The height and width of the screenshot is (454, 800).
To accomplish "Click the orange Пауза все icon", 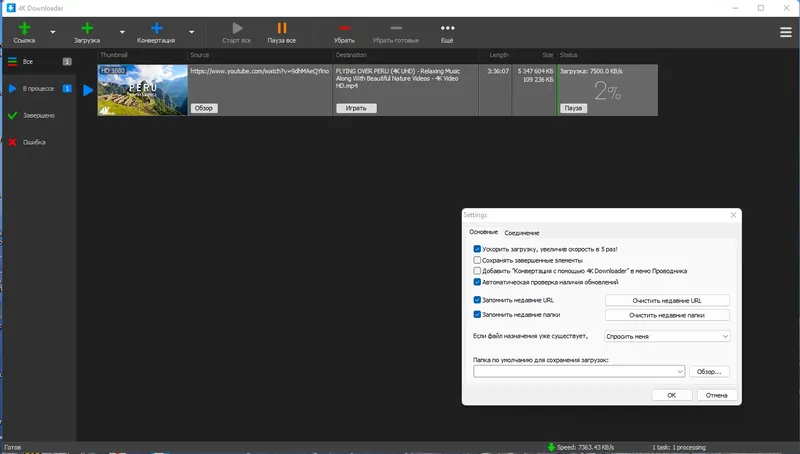I will pos(282,29).
